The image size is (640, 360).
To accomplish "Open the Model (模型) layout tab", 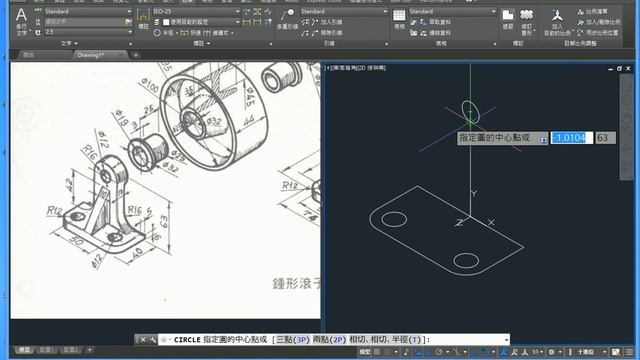I will pyautogui.click(x=24, y=350).
